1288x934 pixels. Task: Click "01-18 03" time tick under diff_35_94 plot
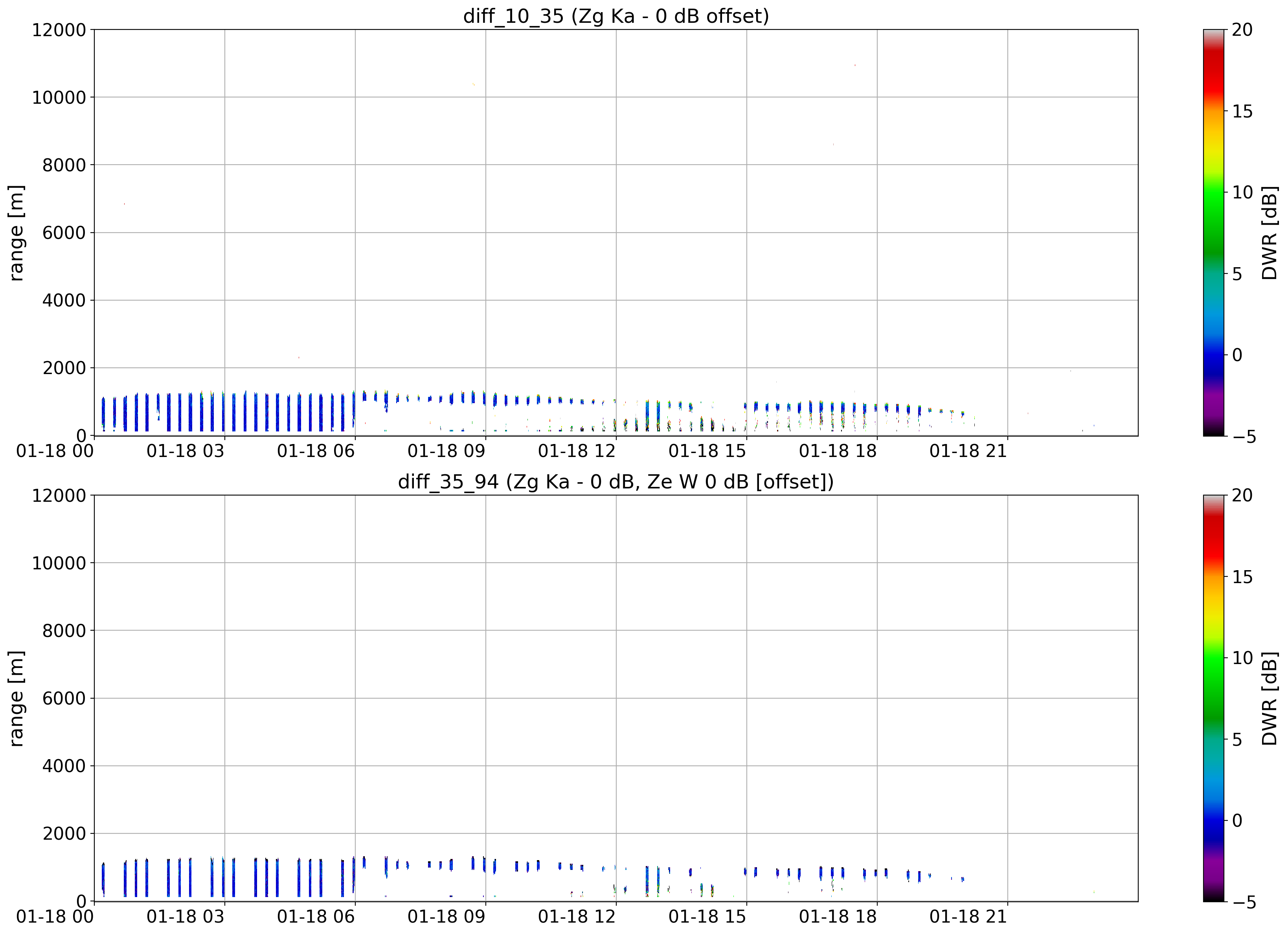186,916
